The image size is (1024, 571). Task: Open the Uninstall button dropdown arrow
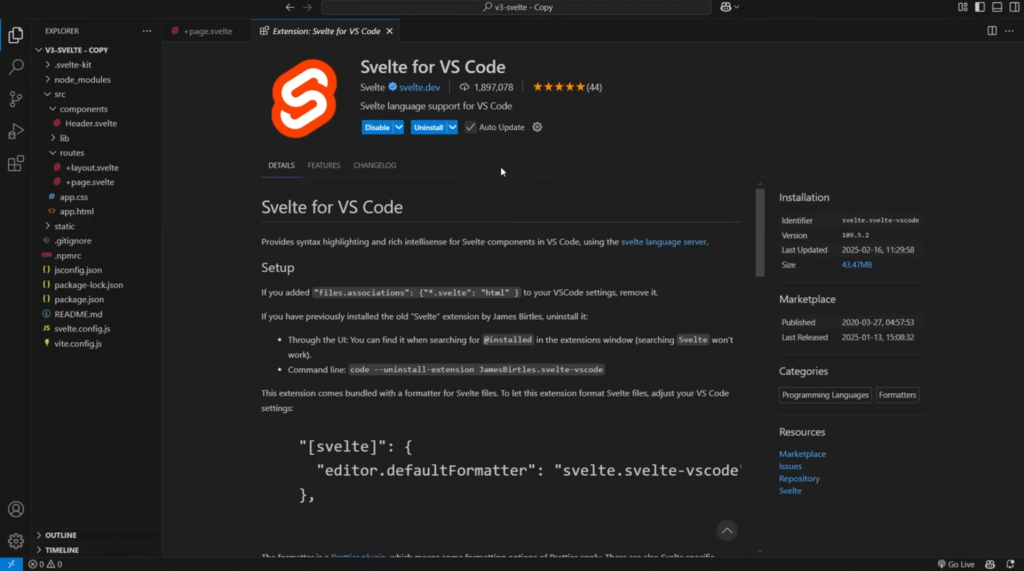452,127
